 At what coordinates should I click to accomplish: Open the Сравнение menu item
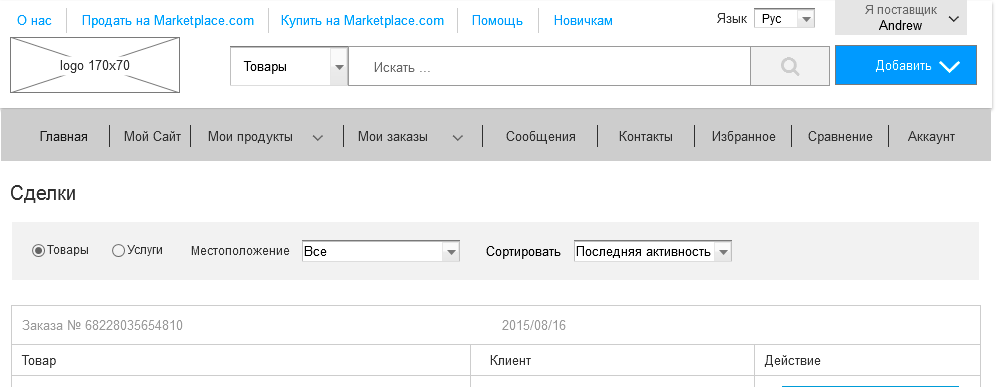point(840,137)
